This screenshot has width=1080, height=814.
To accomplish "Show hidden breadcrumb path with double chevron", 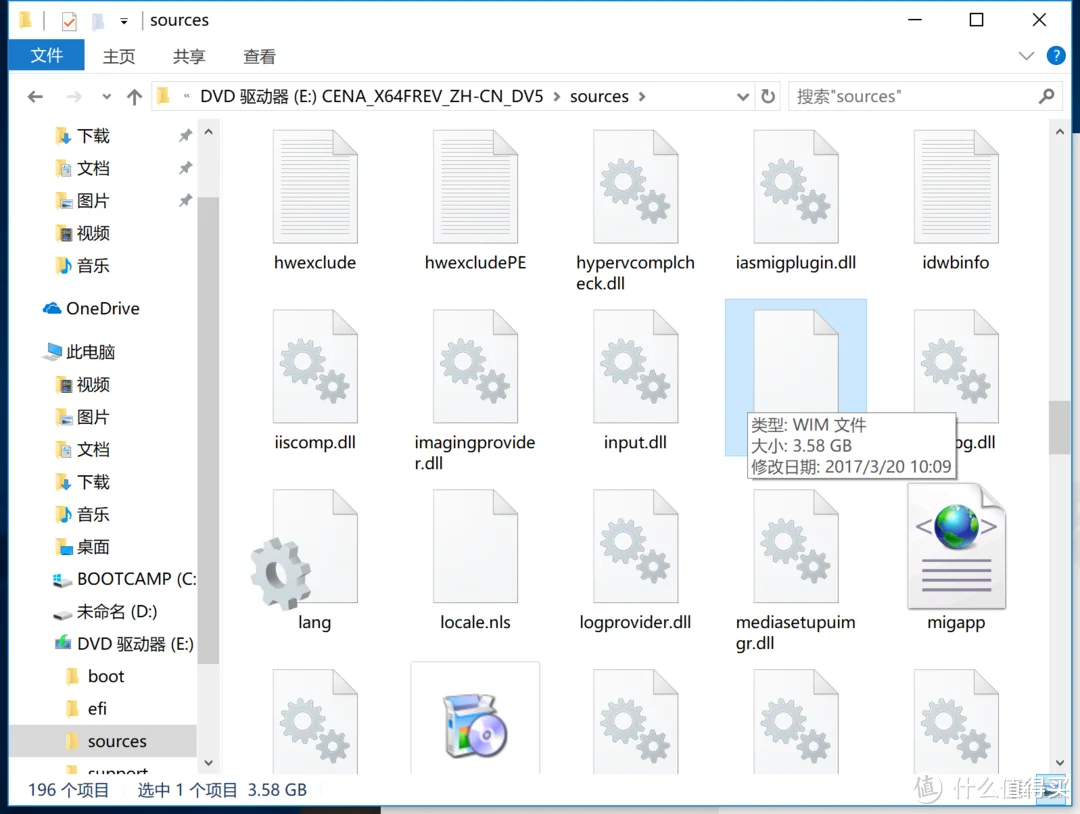I will [x=187, y=96].
